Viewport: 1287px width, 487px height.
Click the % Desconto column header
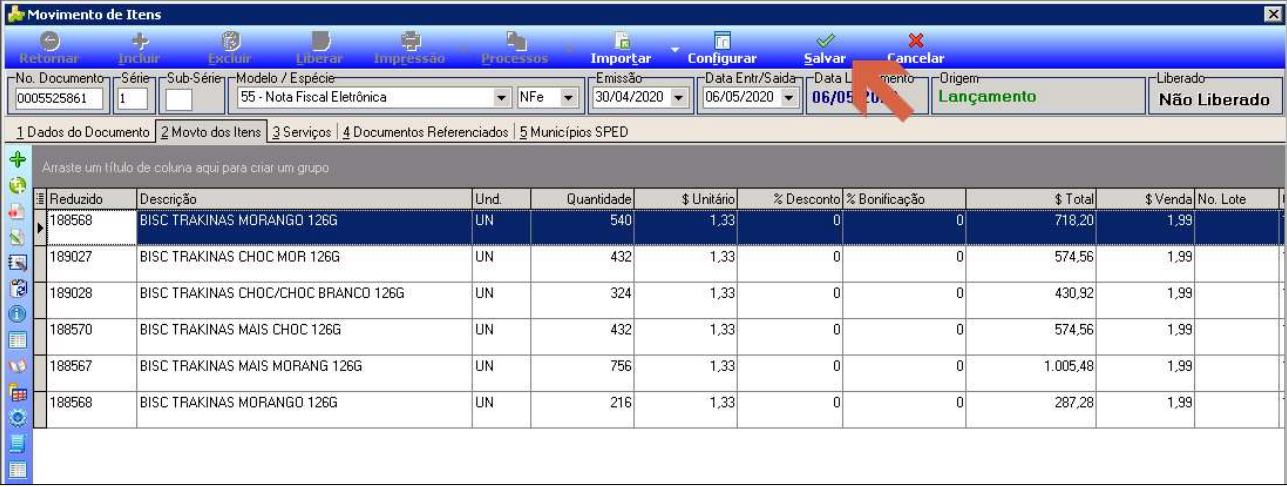[x=791, y=199]
